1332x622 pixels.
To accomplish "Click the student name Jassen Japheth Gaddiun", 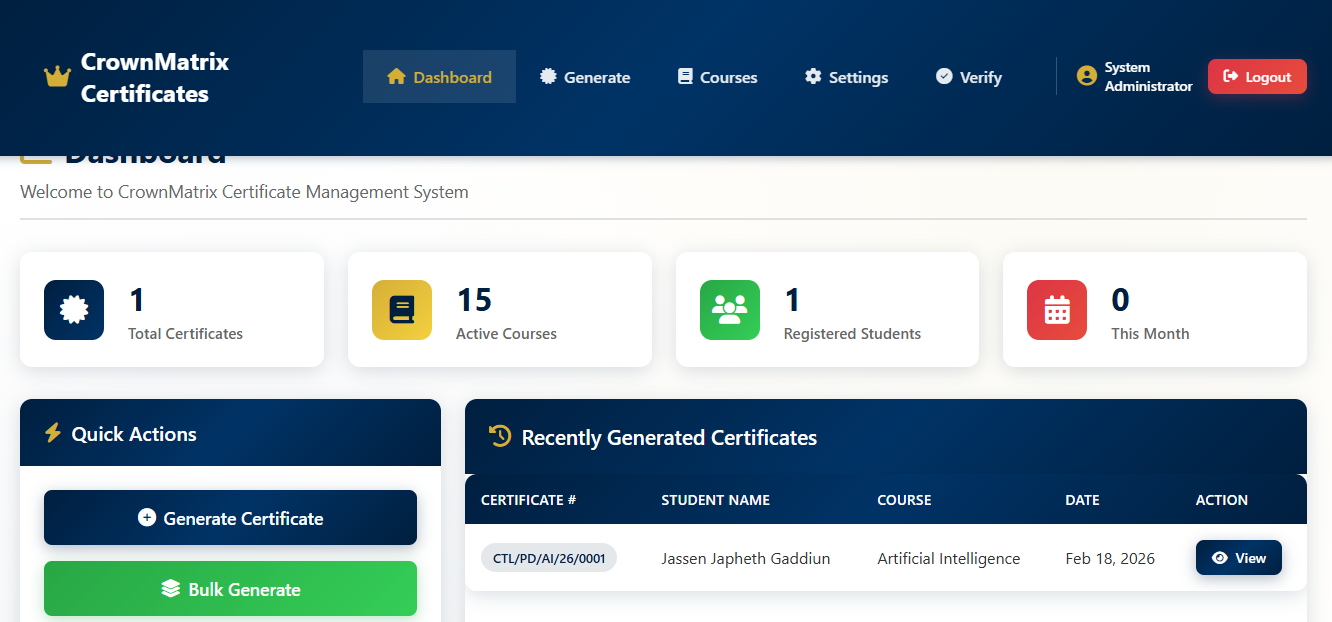I will click(746, 559).
